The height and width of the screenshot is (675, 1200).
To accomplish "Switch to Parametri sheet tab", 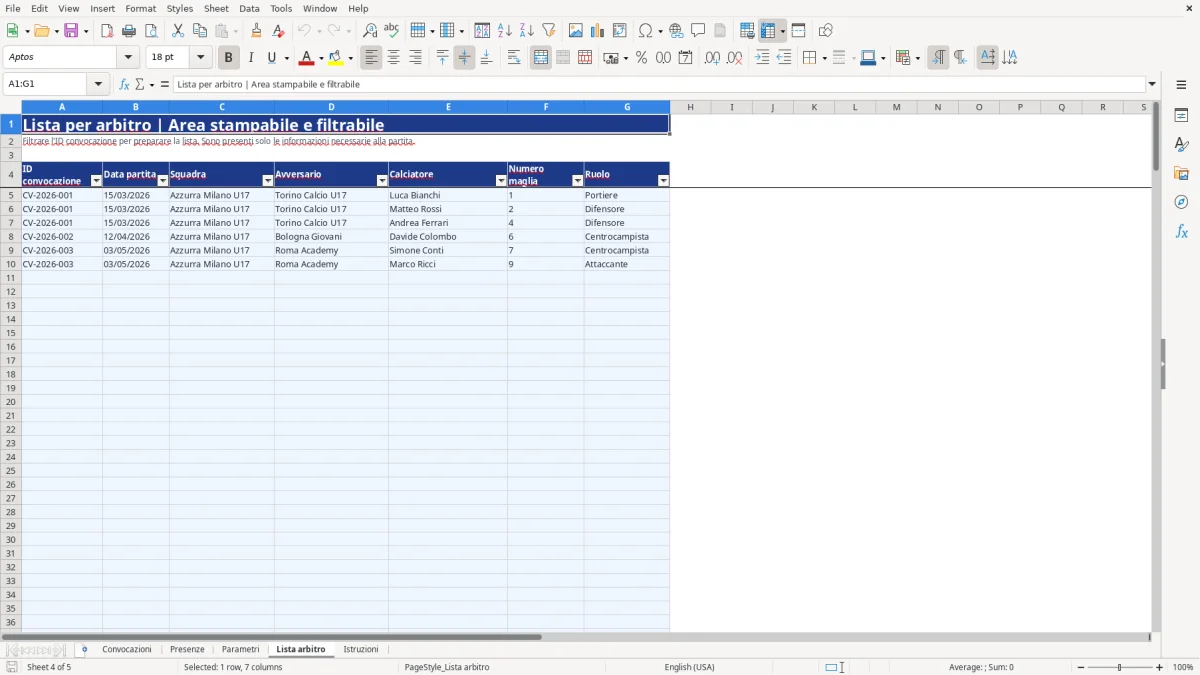I will [240, 649].
